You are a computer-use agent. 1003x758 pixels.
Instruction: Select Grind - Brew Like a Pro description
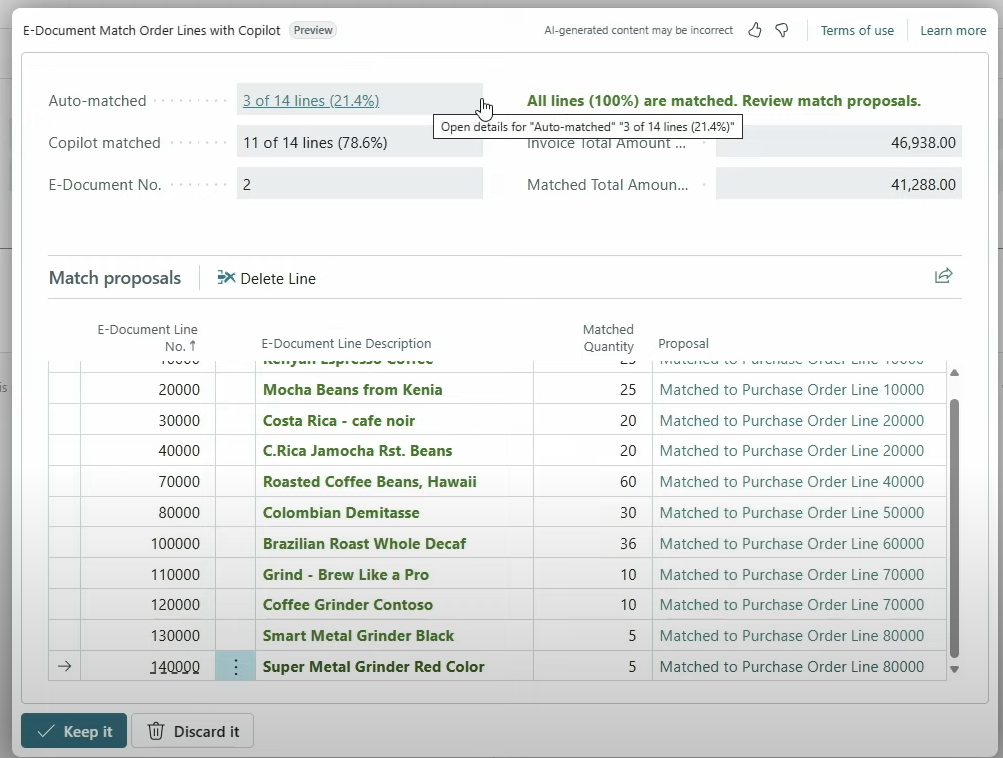coord(345,574)
